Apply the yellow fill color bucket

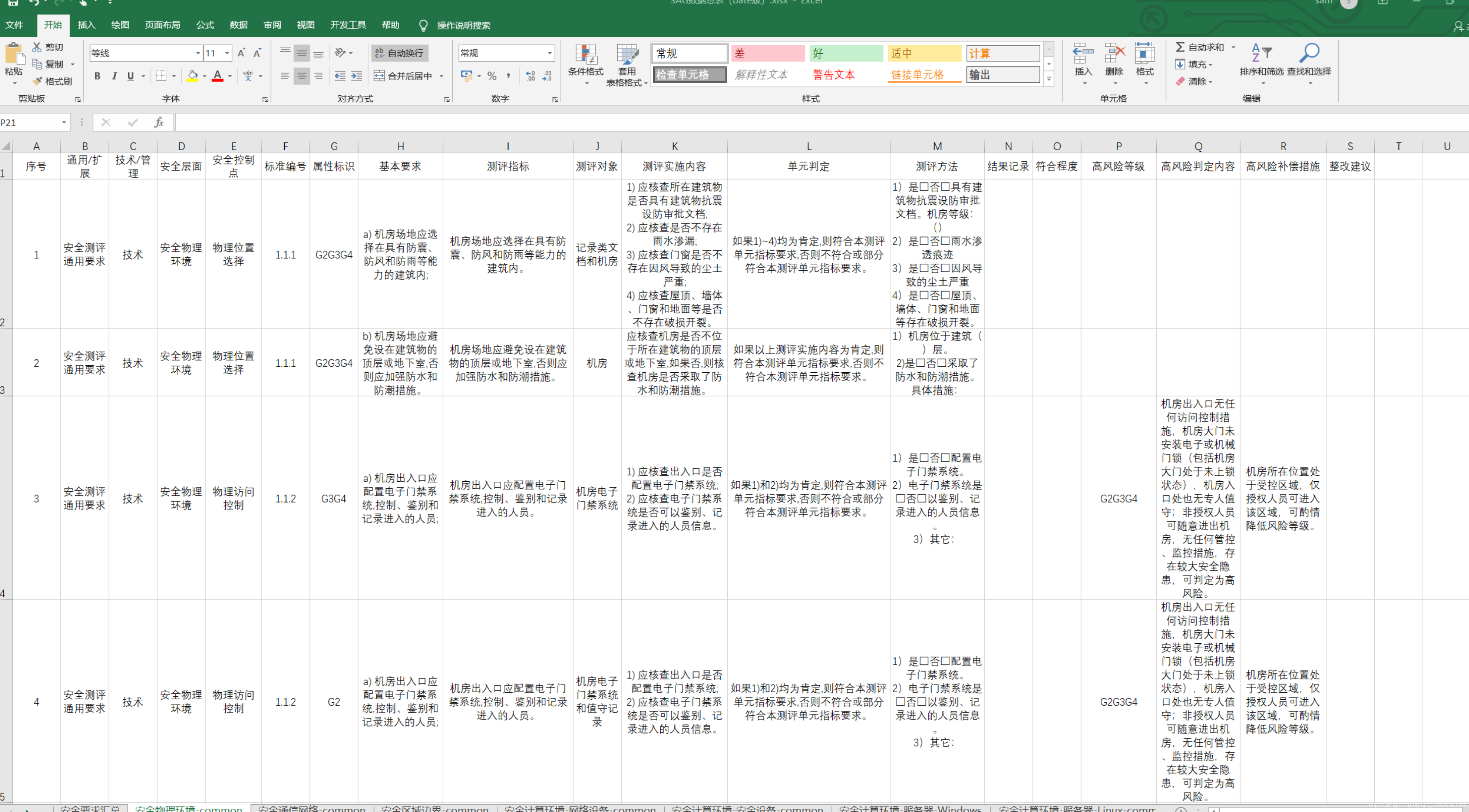click(193, 76)
